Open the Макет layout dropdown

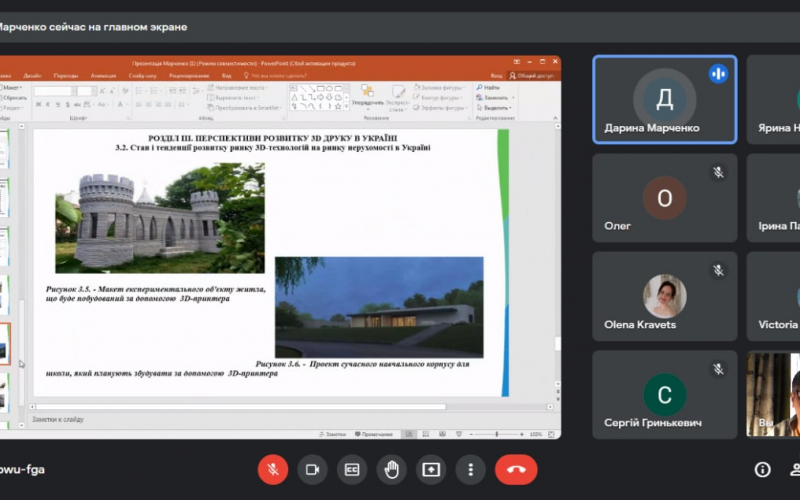click(x=11, y=88)
